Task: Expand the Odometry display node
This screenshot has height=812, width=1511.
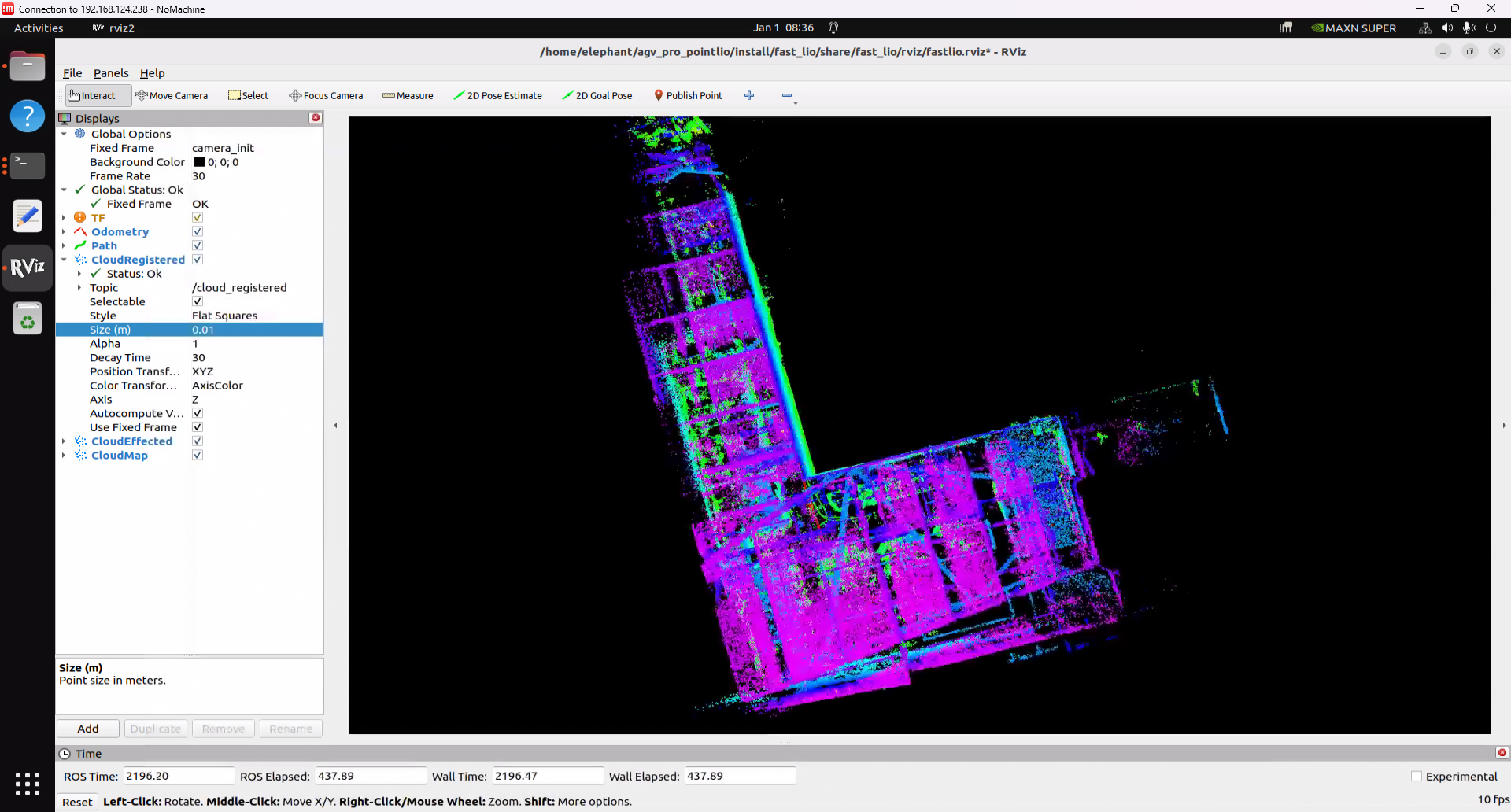Action: pyautogui.click(x=64, y=232)
